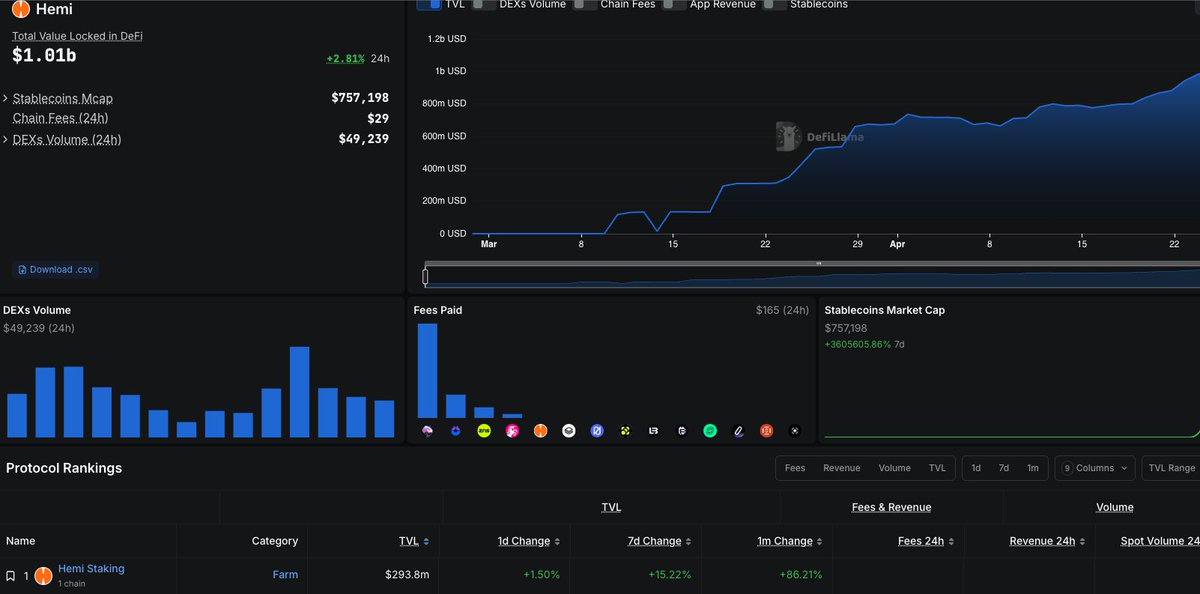Screen dimensions: 1200x594
Task: Click the pink horse protocol icon under Fees Paid
Action: (512, 430)
